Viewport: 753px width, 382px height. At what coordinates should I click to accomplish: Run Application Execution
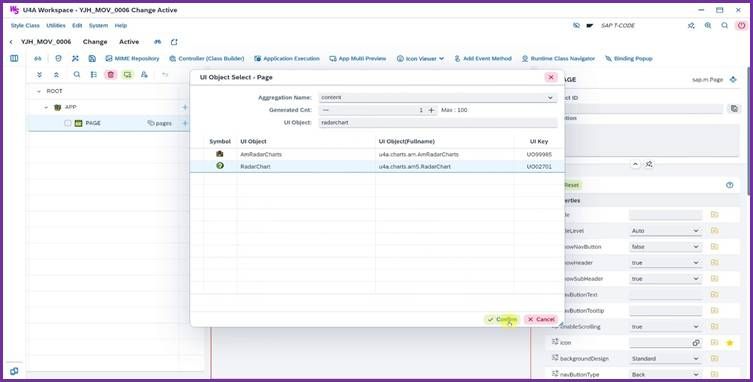287,59
